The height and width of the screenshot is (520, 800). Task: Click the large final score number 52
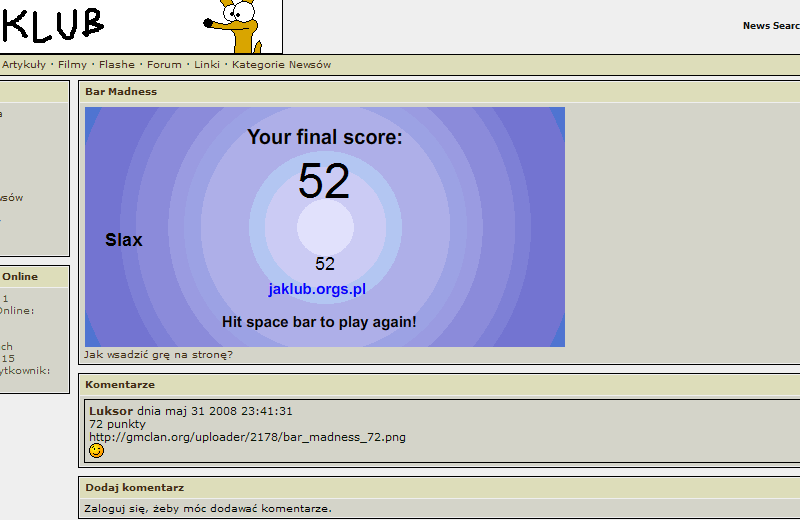324,182
